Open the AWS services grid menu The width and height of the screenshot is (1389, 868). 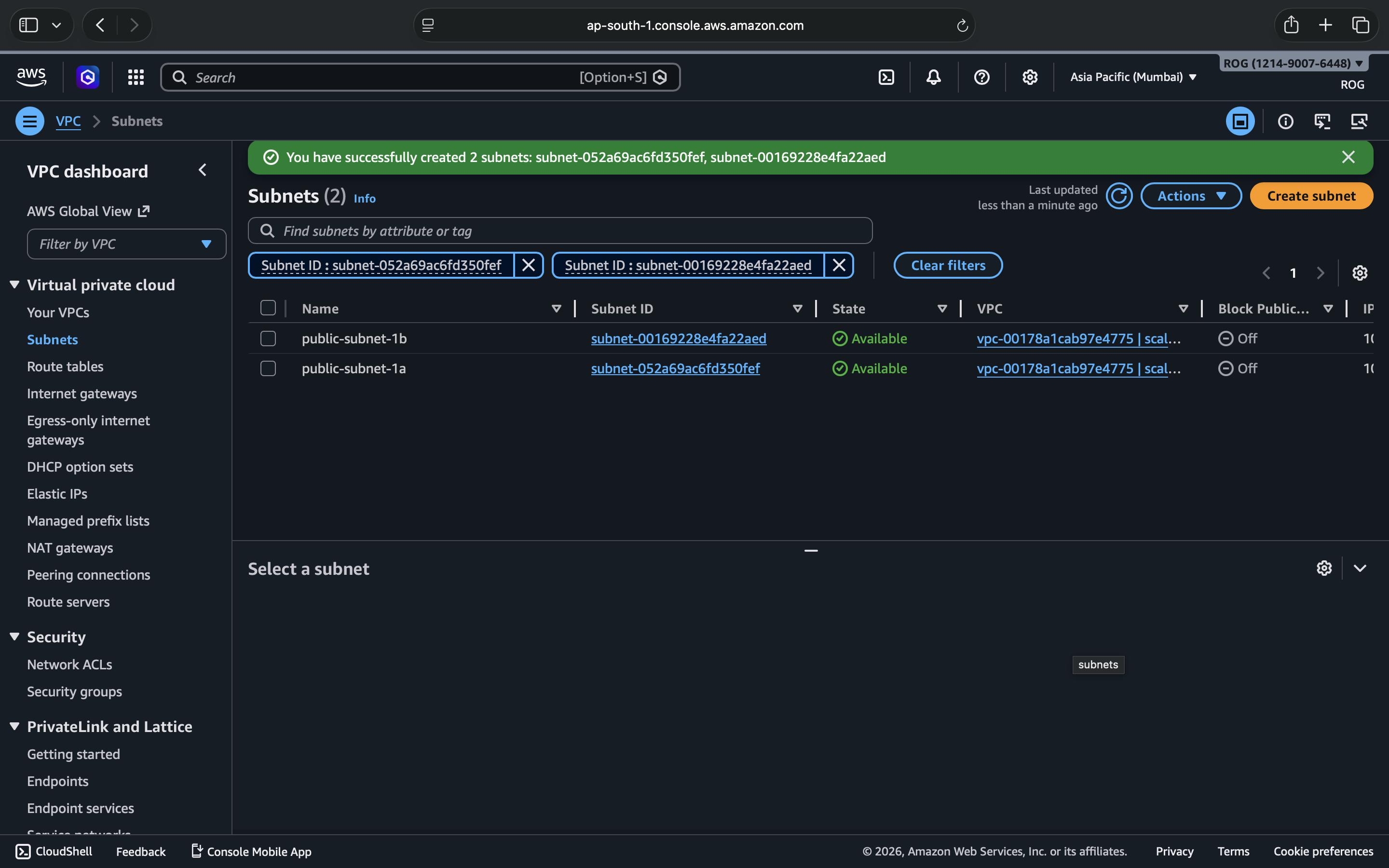click(x=136, y=77)
